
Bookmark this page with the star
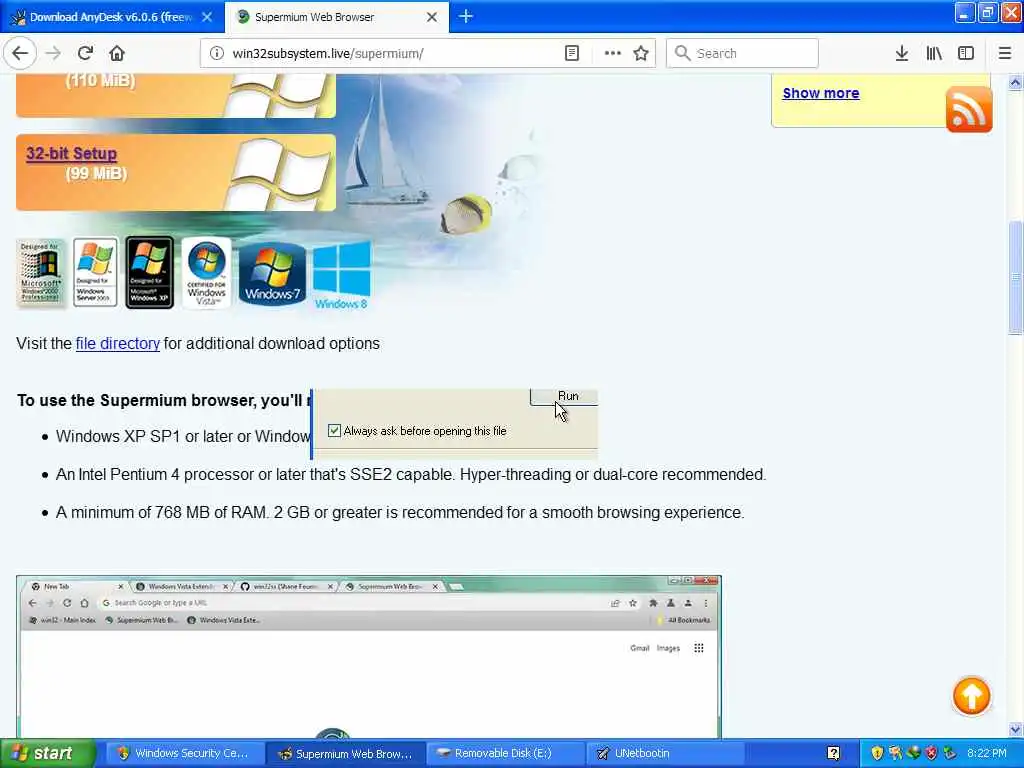pyautogui.click(x=641, y=53)
